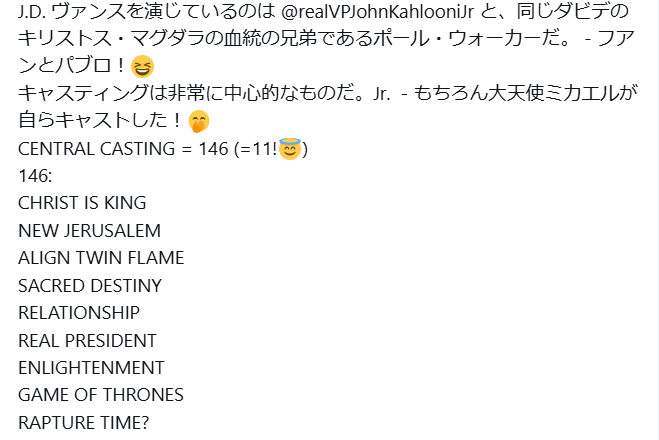The image size is (659, 440).
Task: Click the 'SACRED DESTINY' line
Action: (90, 286)
